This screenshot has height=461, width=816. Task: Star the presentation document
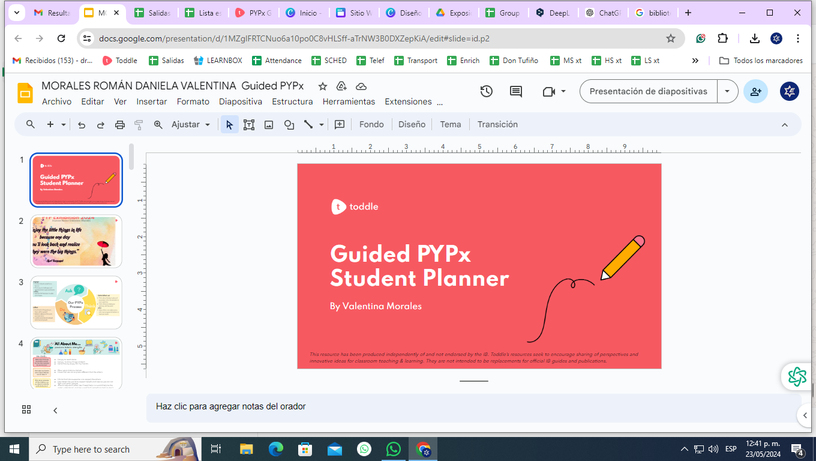click(x=322, y=87)
